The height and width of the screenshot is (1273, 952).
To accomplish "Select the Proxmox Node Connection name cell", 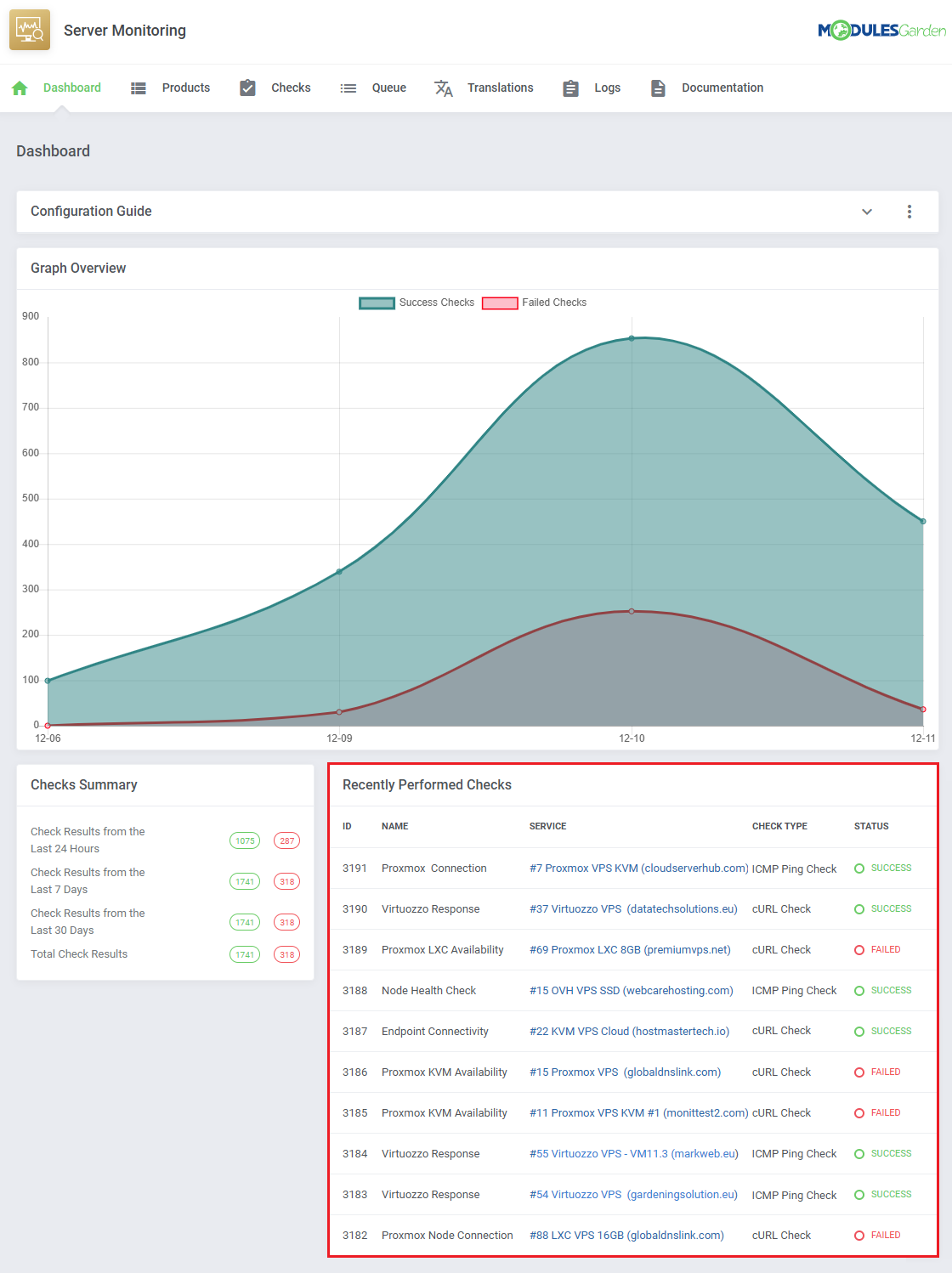I will point(447,1236).
